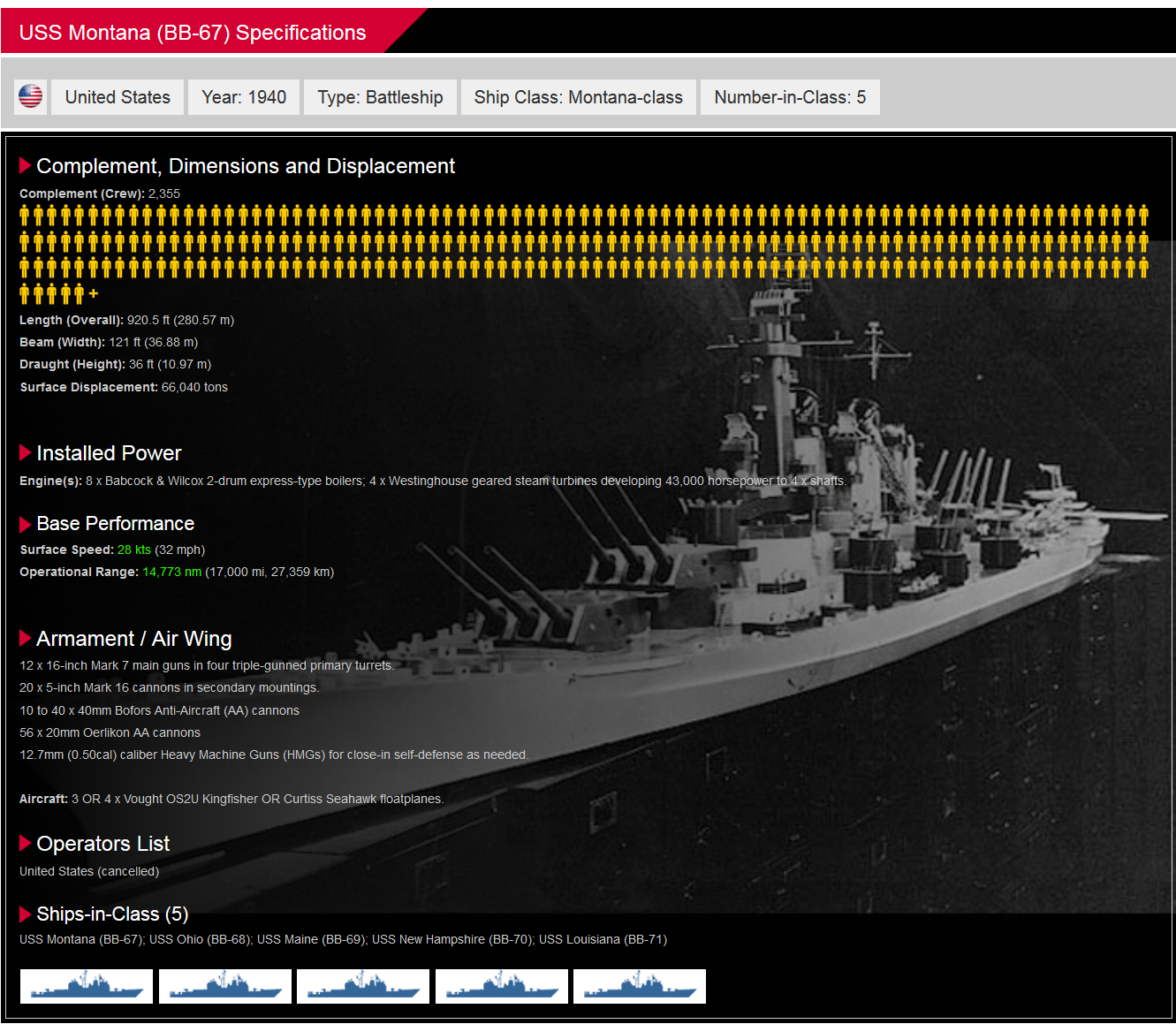
Task: Select red arrow next to Ships-in-Class (5)
Action: tap(26, 914)
